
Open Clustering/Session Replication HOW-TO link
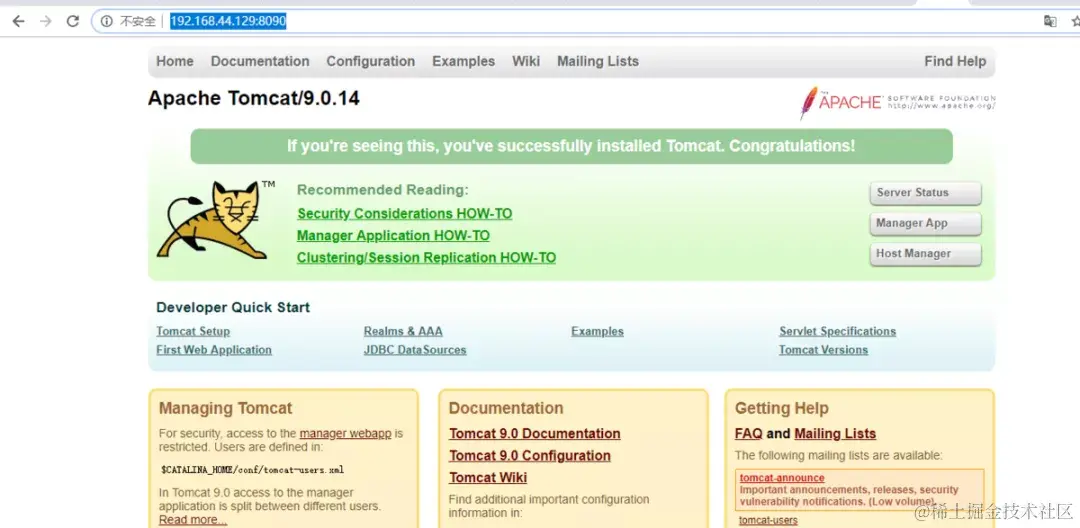(426, 257)
